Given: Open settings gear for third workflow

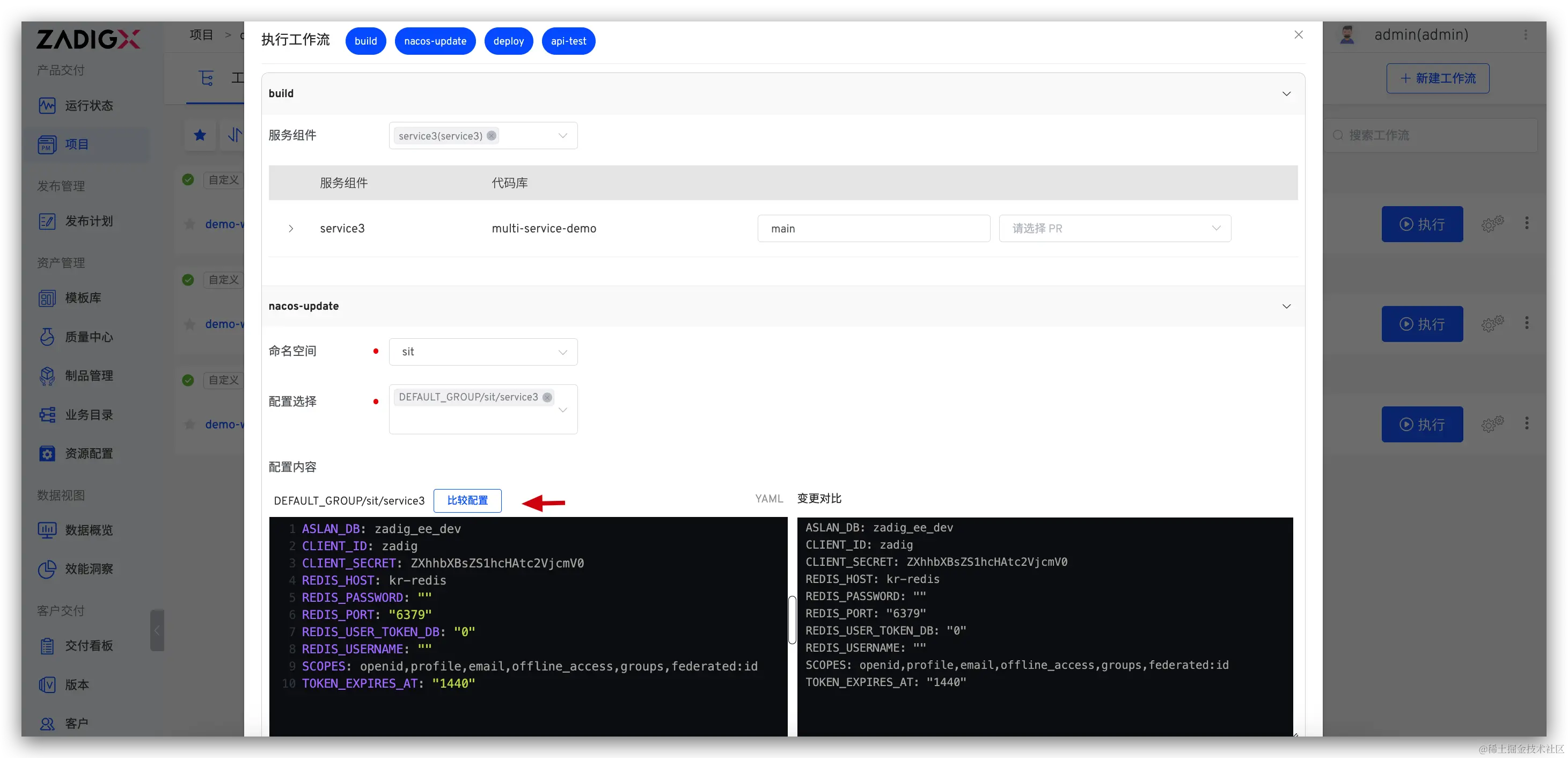Looking at the screenshot, I should point(1492,424).
